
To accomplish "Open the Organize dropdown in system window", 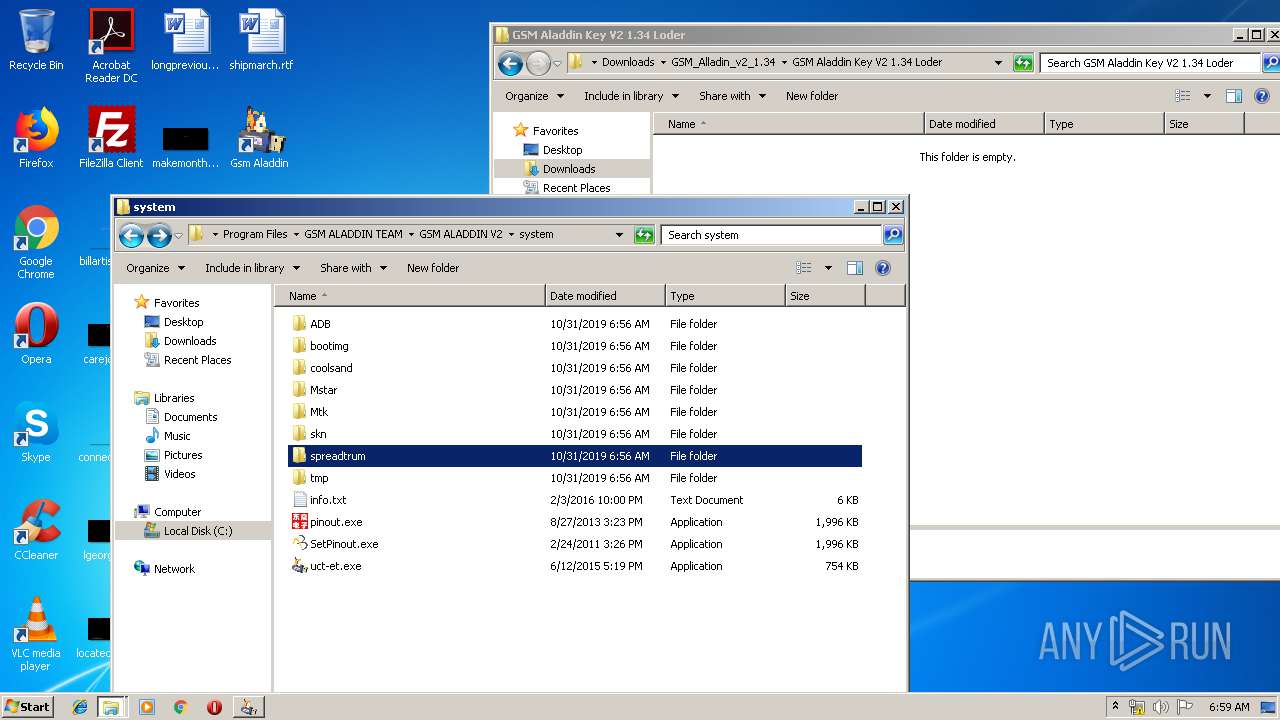I will coord(155,268).
